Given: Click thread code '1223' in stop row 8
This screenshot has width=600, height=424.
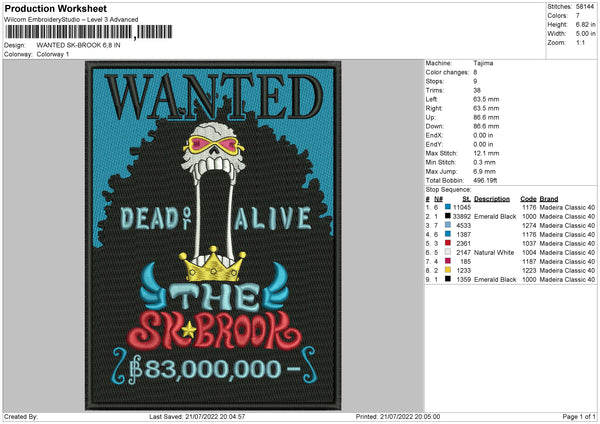Looking at the screenshot, I should pos(530,271).
